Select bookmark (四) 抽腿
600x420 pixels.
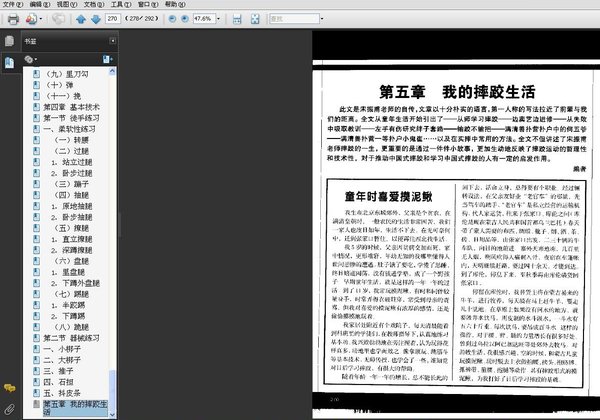click(71, 195)
